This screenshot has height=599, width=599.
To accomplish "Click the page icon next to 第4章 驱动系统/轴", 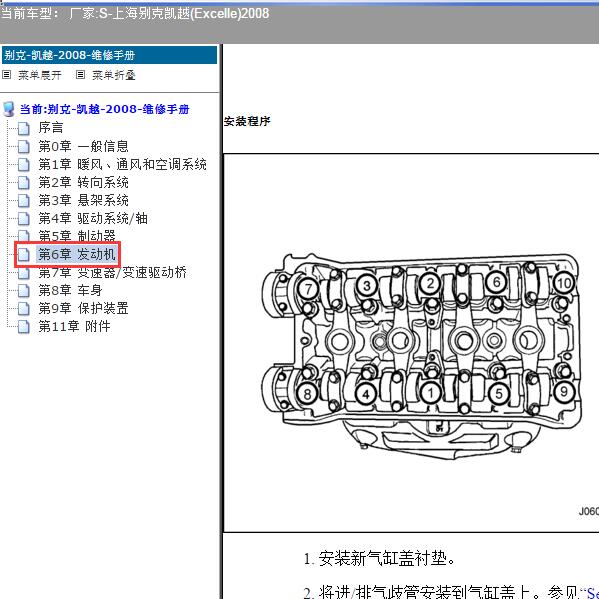I will coord(24,219).
